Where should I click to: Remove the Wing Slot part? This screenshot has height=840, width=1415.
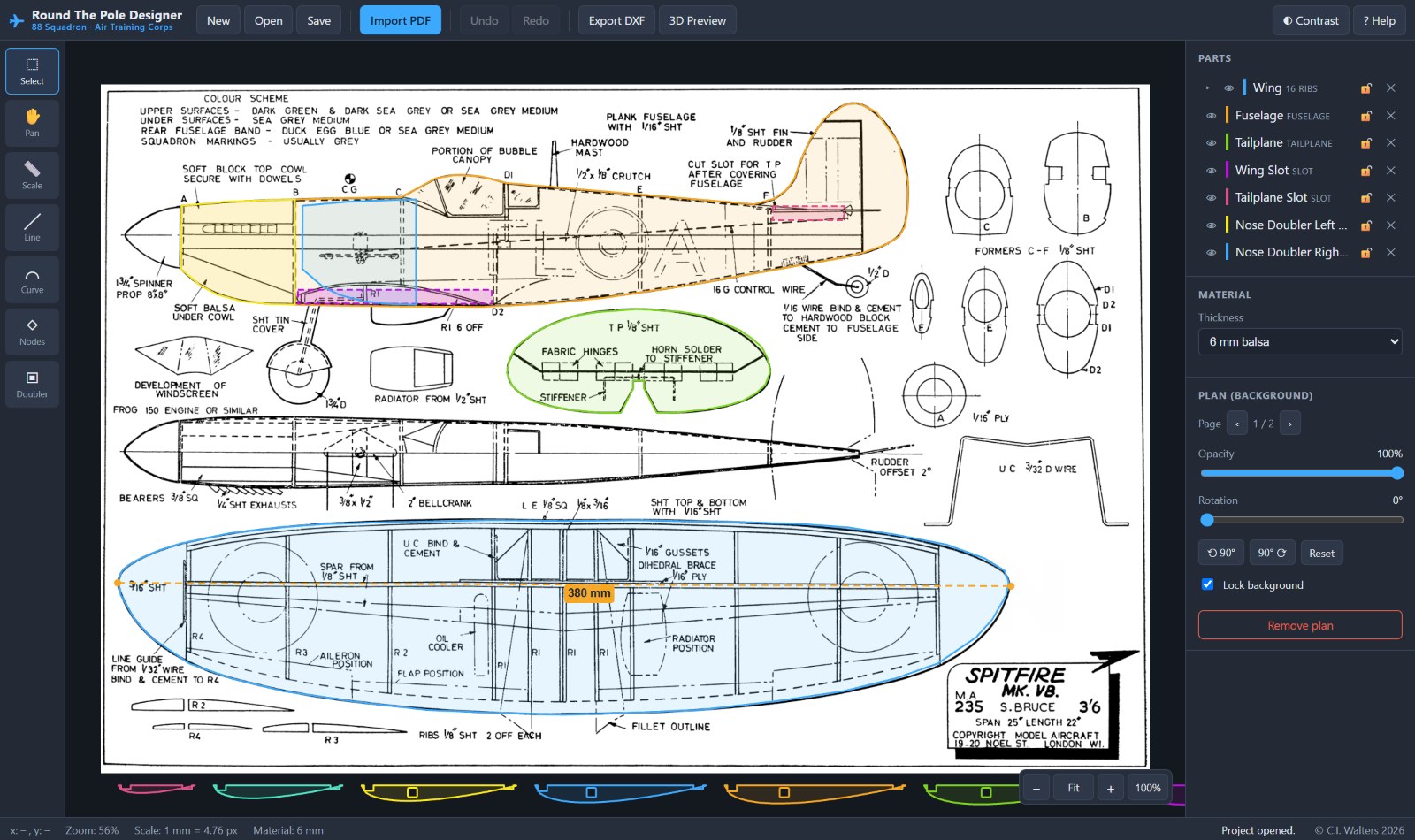point(1391,171)
